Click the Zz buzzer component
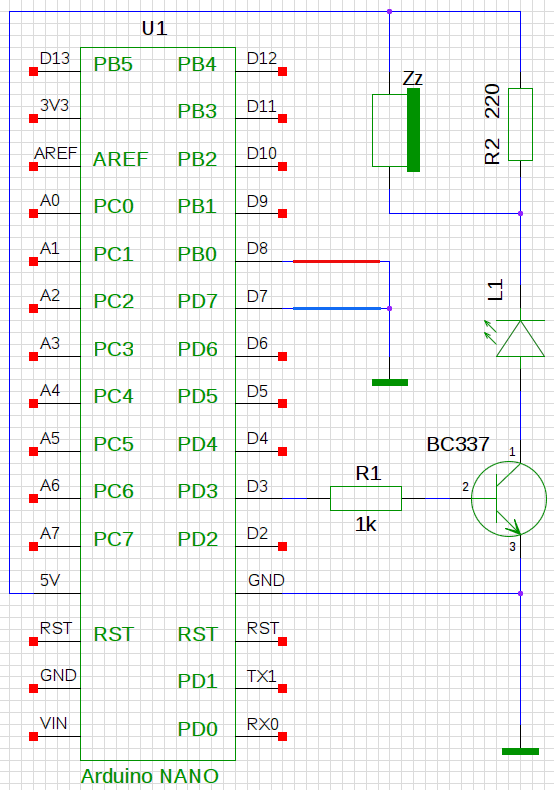The width and height of the screenshot is (554, 790). (x=396, y=130)
